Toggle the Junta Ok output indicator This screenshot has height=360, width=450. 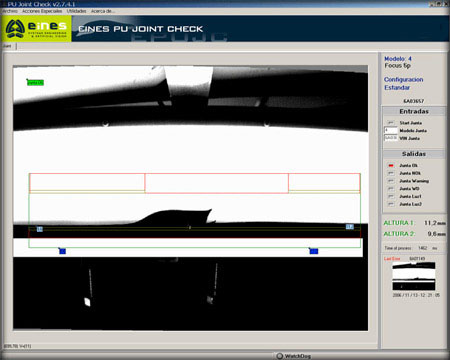tap(391, 165)
